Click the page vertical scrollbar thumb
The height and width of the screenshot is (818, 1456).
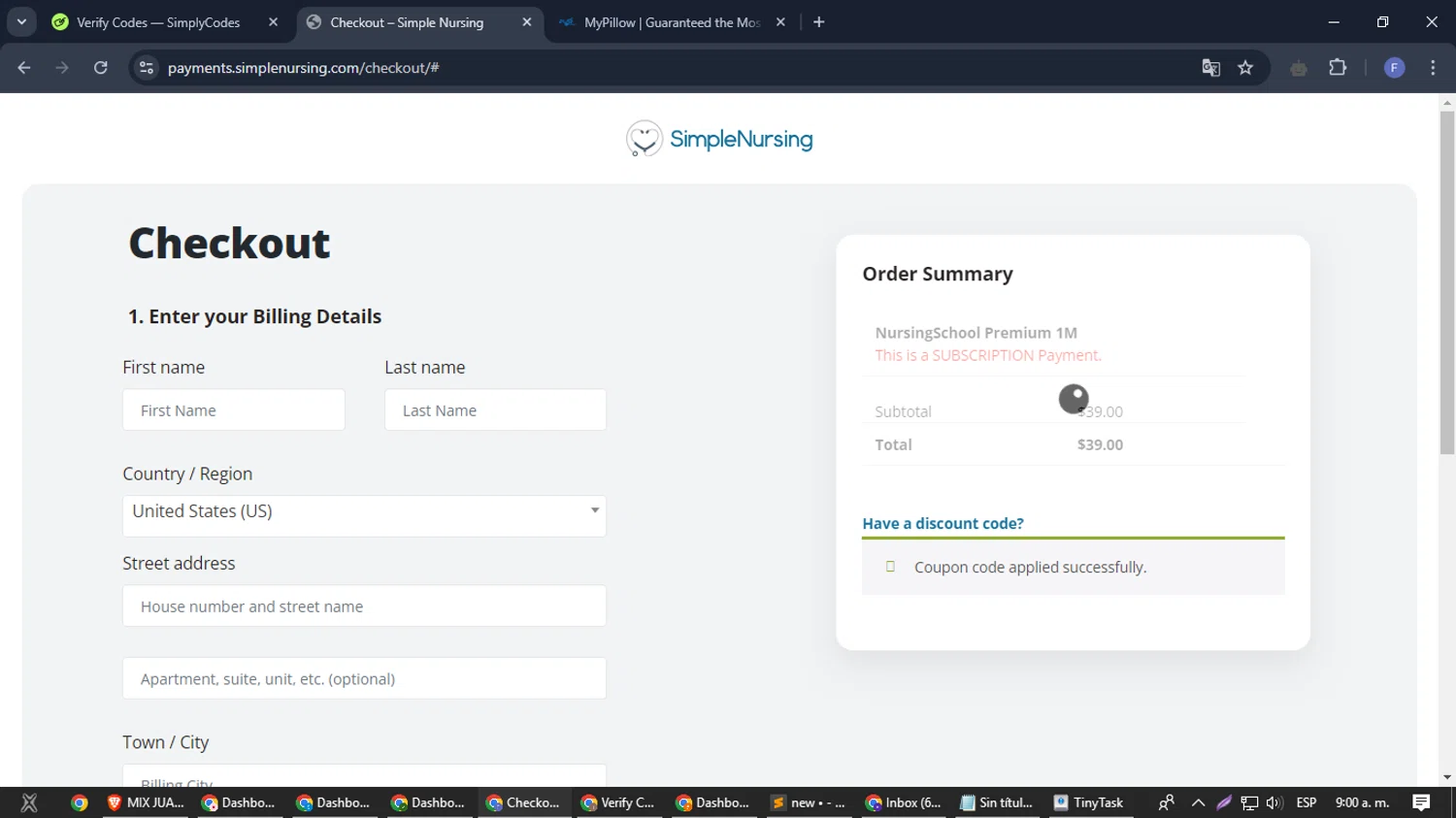pos(1447,281)
